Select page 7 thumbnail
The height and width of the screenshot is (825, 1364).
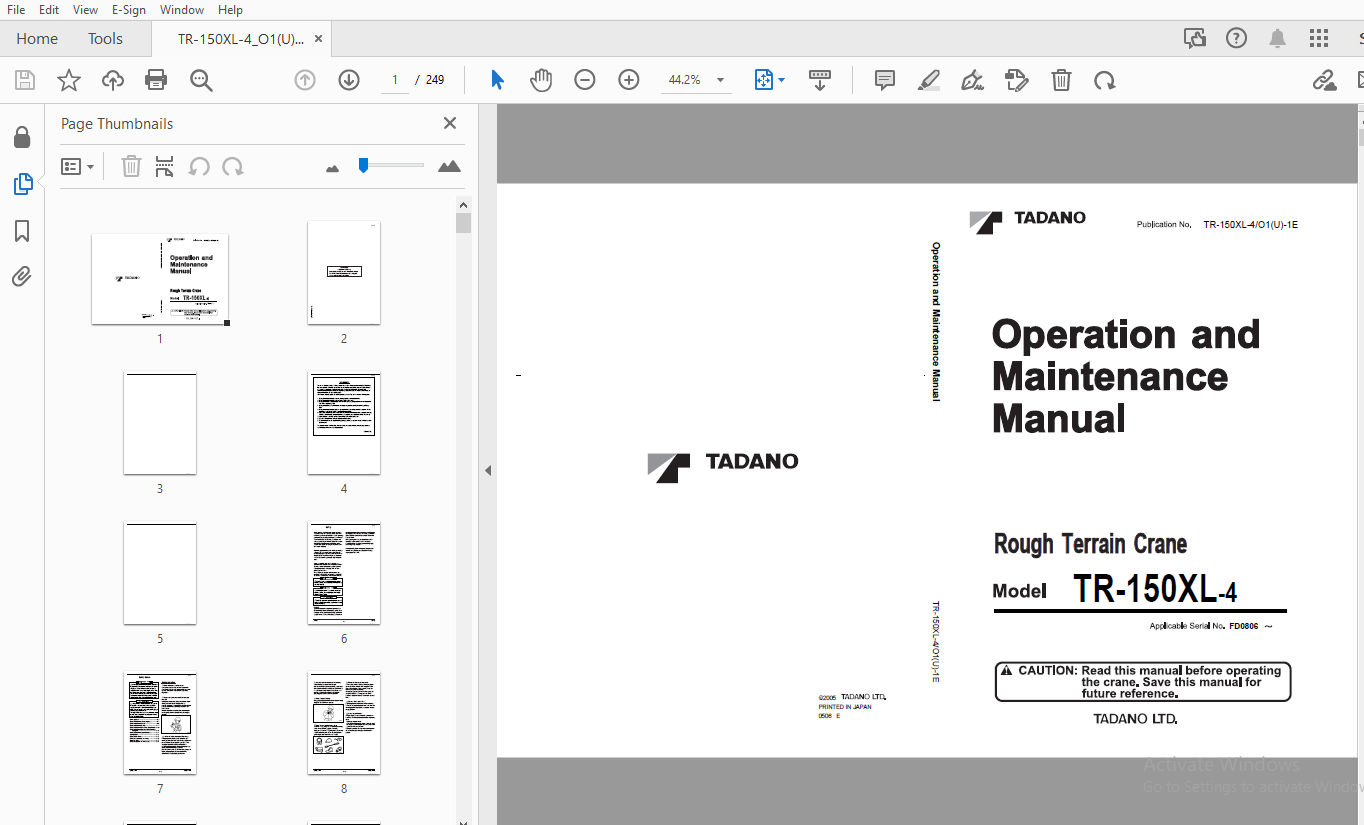[x=160, y=723]
